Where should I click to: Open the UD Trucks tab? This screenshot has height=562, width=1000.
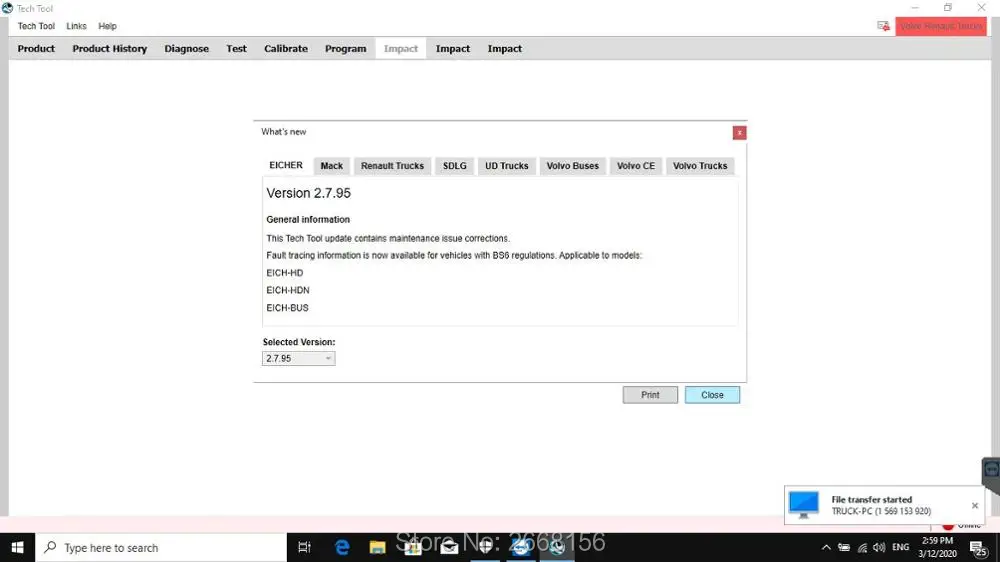pos(506,166)
